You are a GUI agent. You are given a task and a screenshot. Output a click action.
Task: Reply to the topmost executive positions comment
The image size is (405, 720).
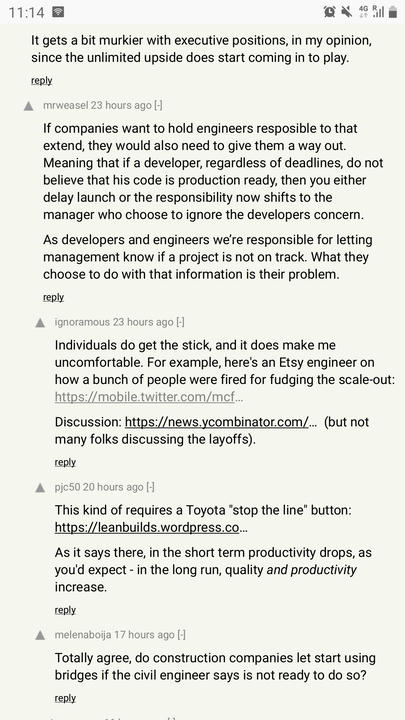(x=42, y=81)
